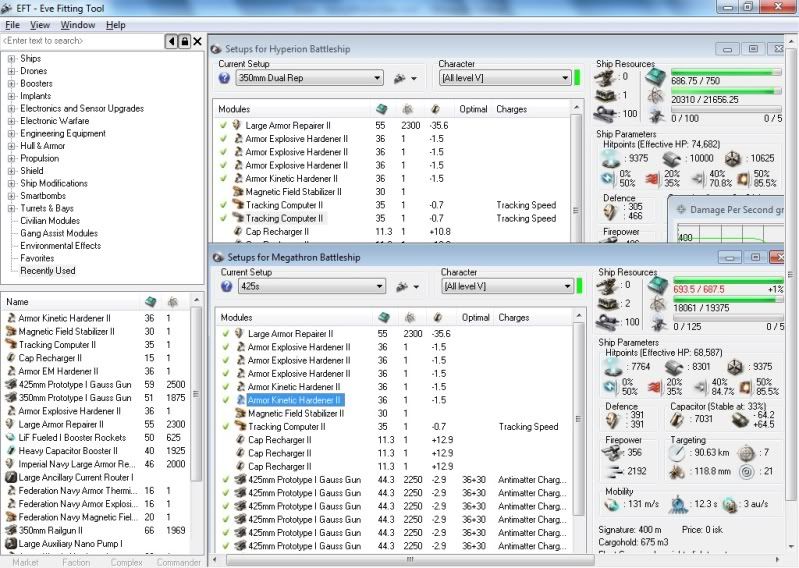
Task: Toggle Hyperion first Armor Explosive Hardener checkmark
Action: 223,139
